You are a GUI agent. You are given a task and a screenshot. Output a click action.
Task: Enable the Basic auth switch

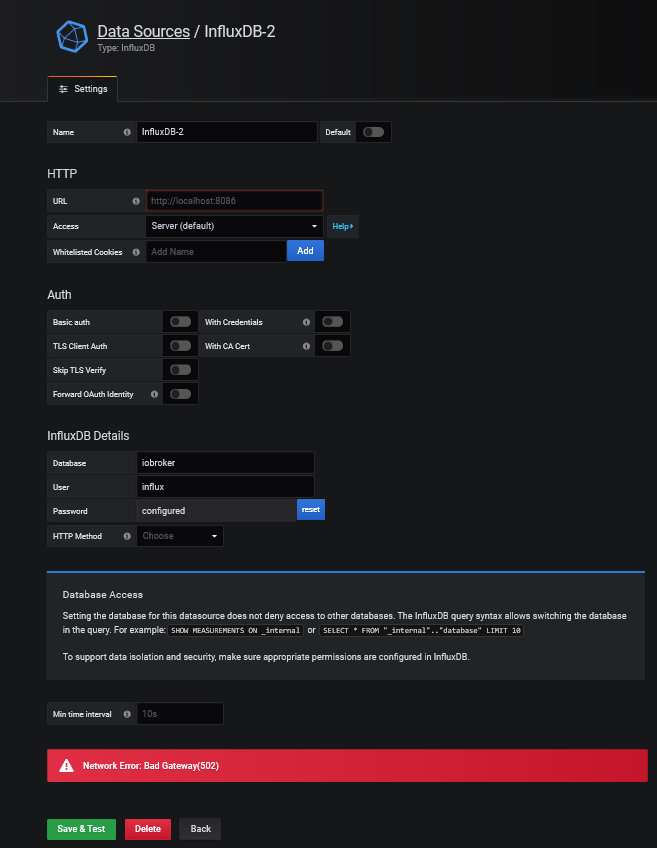coord(181,322)
